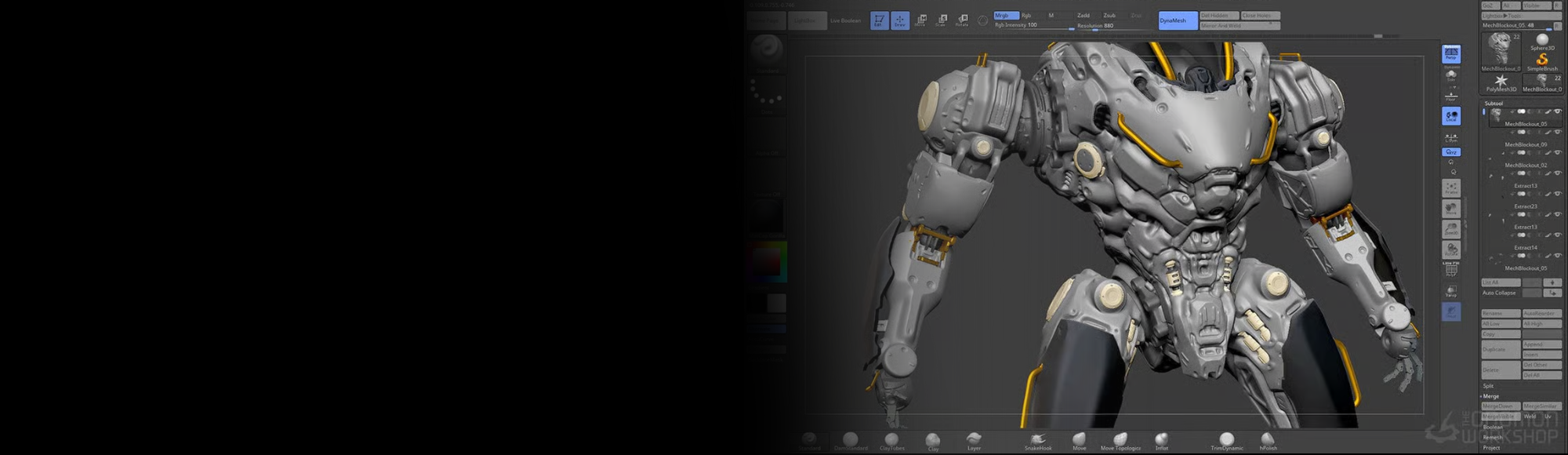Select the TrimDynamic brush

tap(1226, 441)
